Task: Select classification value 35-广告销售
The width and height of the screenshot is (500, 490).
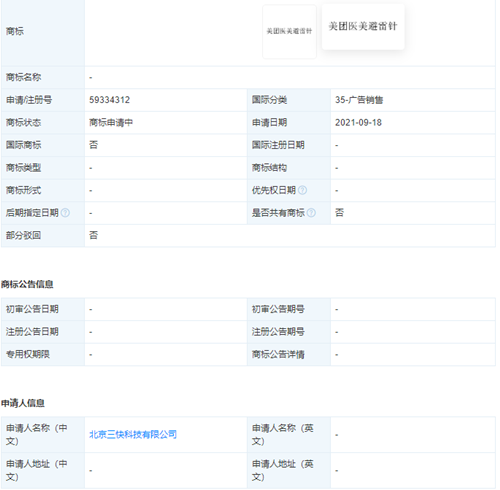Action: click(x=359, y=100)
